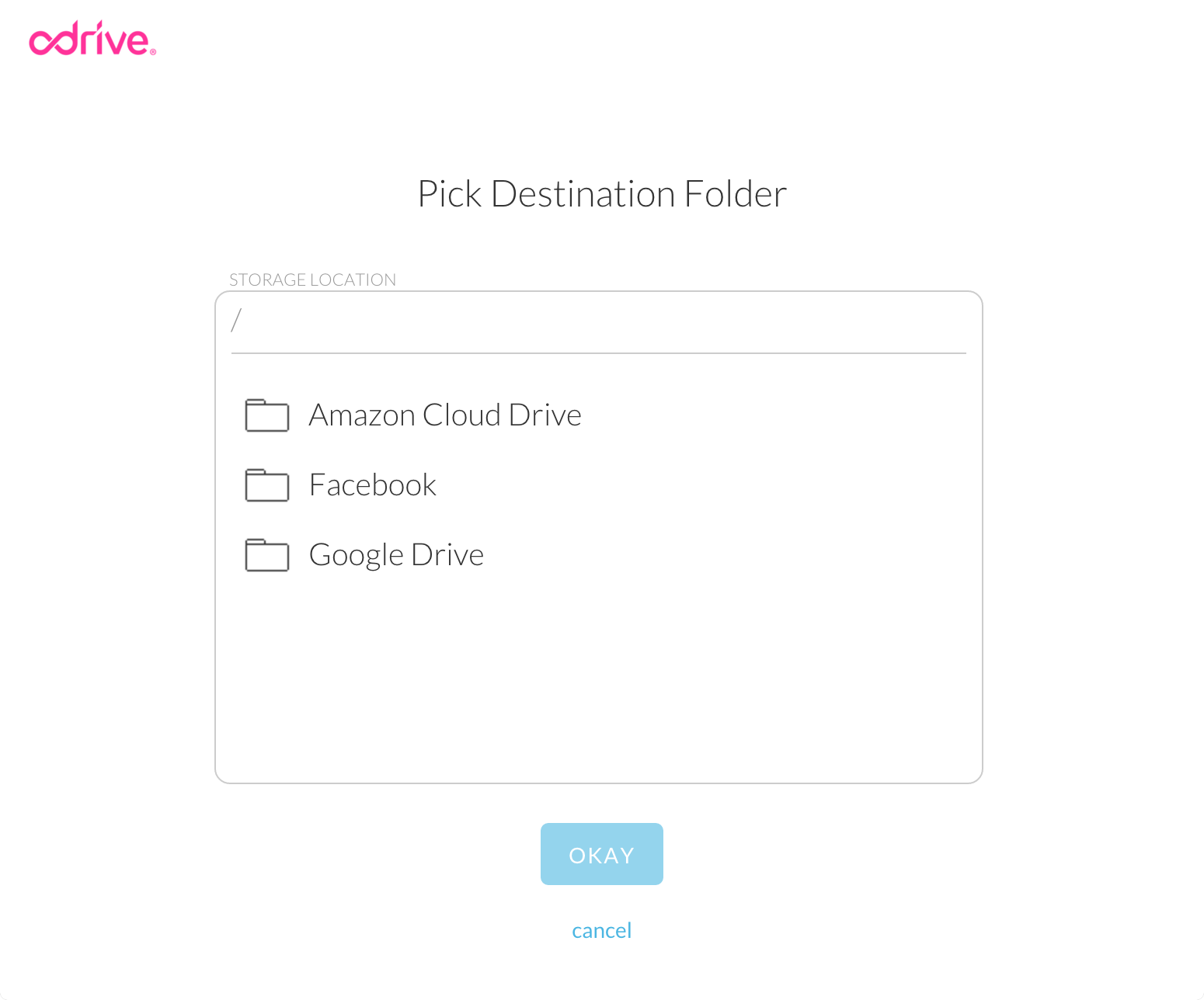Click the Facebook folder icon

[266, 485]
